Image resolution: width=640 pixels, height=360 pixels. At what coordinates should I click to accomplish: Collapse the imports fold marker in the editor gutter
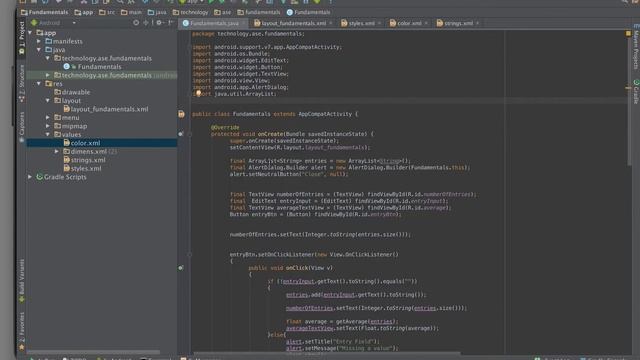pos(189,47)
